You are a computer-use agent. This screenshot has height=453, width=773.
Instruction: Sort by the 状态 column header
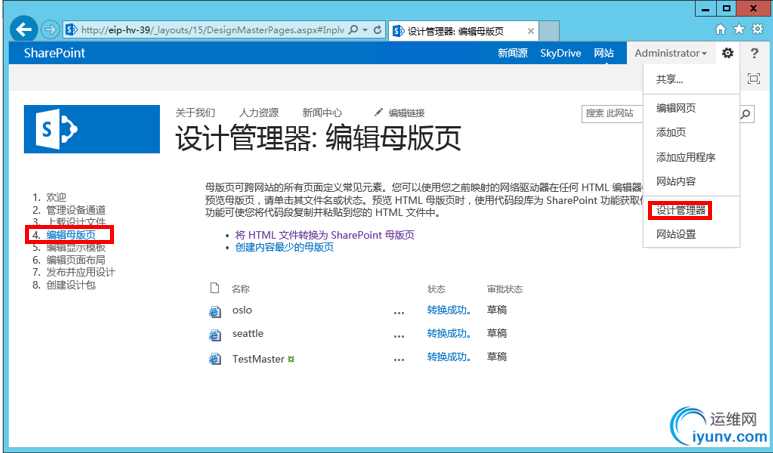436,289
